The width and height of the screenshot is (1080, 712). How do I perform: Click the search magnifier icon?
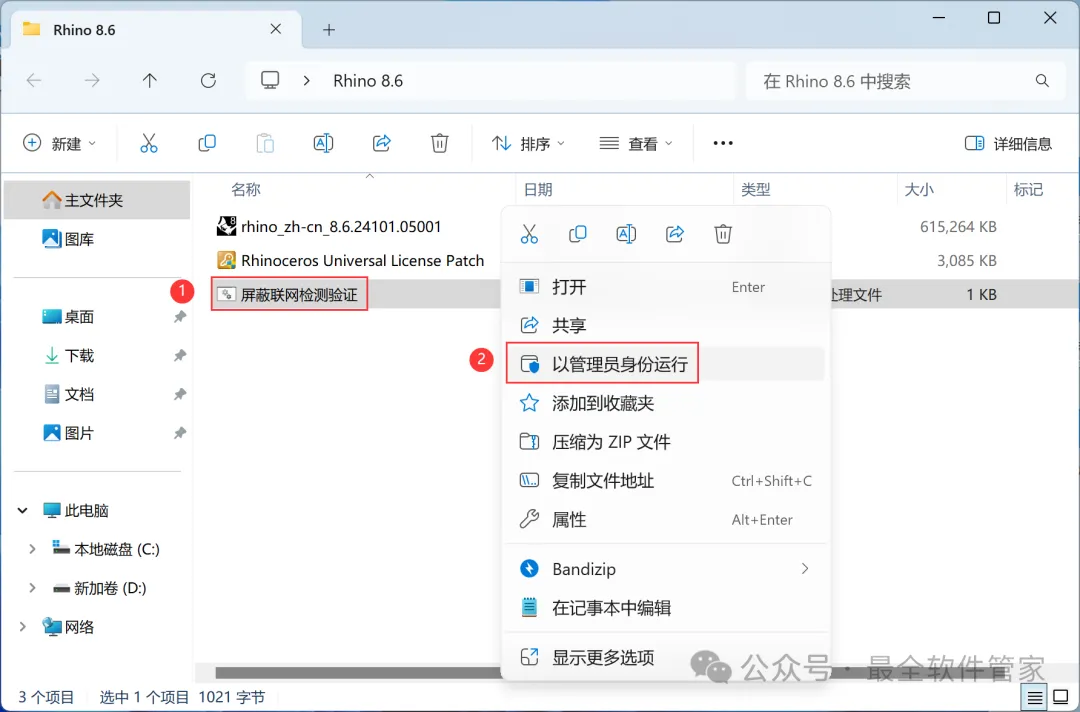[1042, 81]
